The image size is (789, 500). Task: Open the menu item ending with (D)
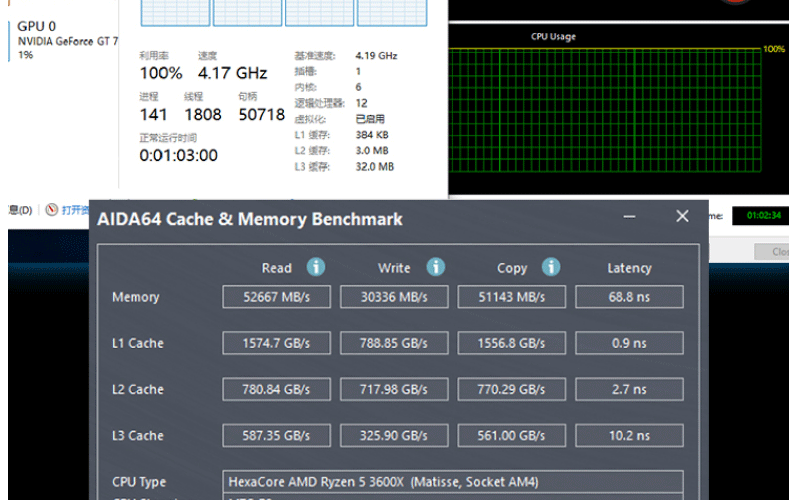20,210
